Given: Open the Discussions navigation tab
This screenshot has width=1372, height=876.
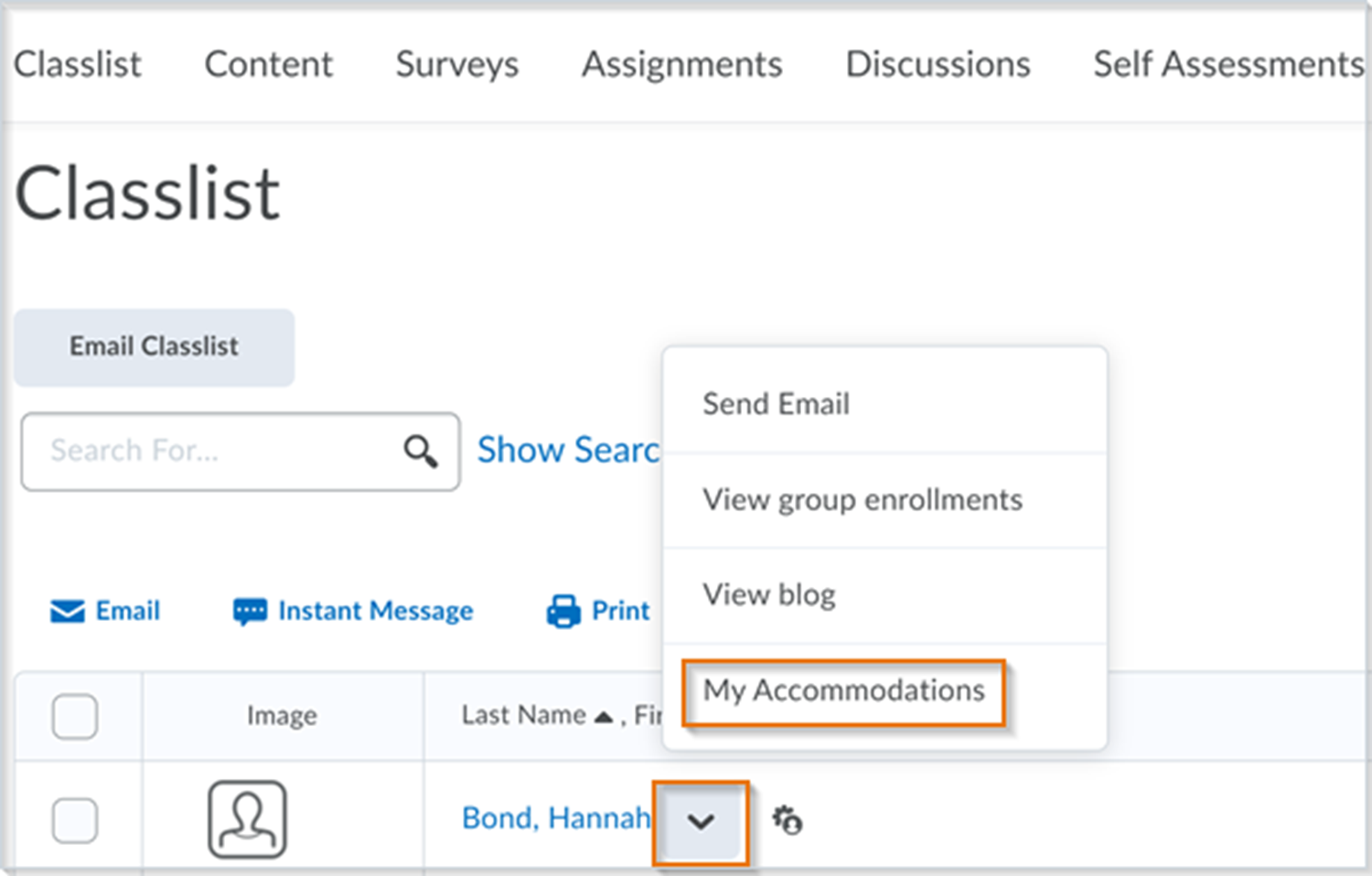Looking at the screenshot, I should pos(938,65).
